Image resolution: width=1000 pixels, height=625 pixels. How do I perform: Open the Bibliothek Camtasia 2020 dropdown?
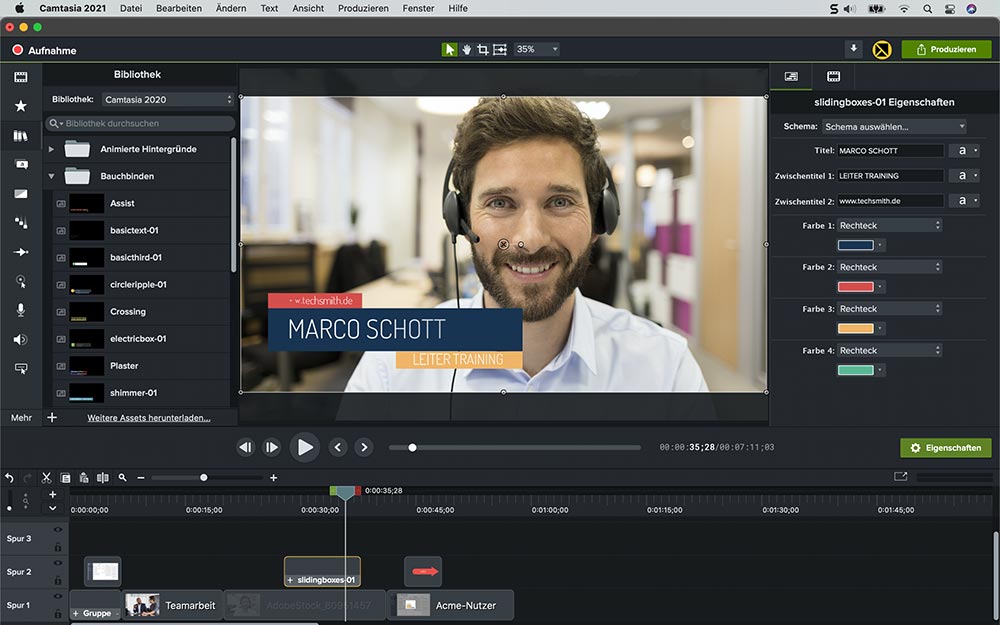[x=168, y=99]
